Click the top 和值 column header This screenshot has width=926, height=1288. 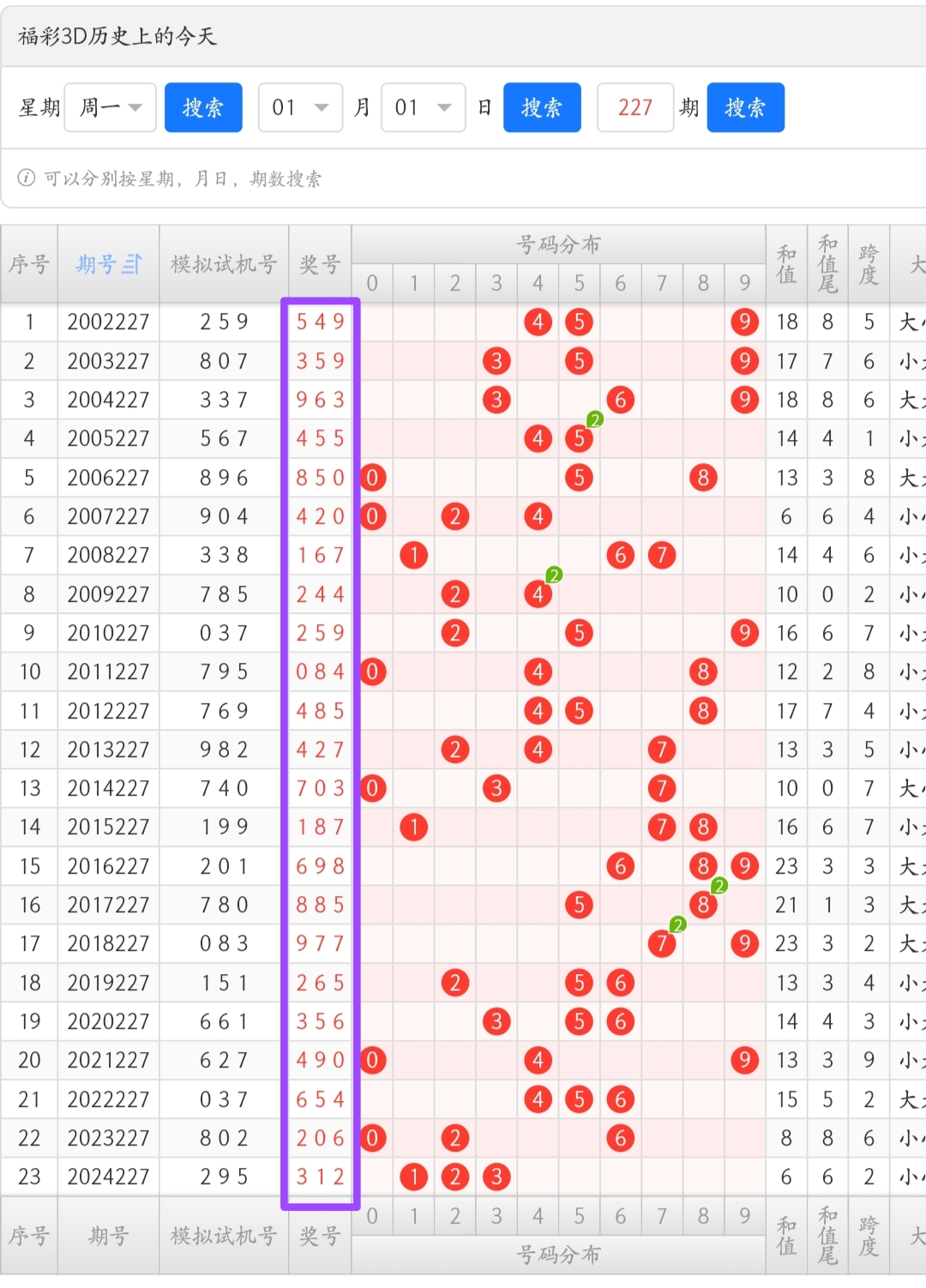[x=786, y=264]
